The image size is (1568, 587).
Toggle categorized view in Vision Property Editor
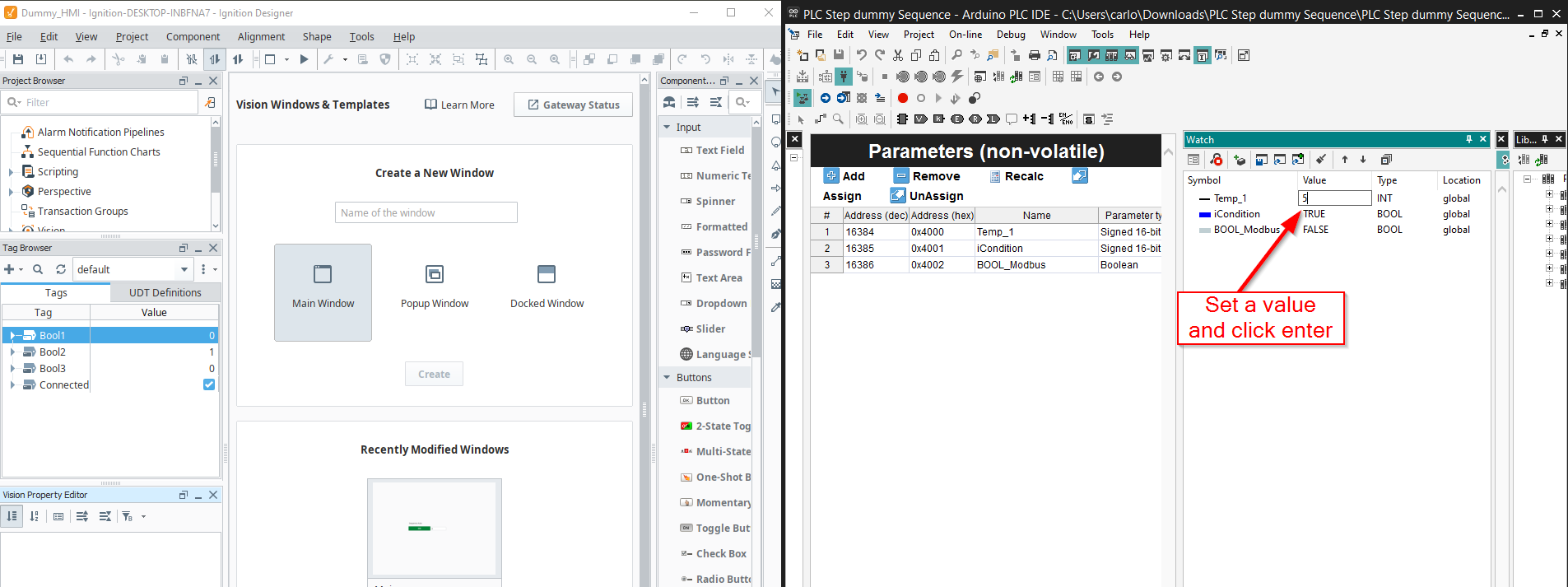pyautogui.click(x=12, y=516)
